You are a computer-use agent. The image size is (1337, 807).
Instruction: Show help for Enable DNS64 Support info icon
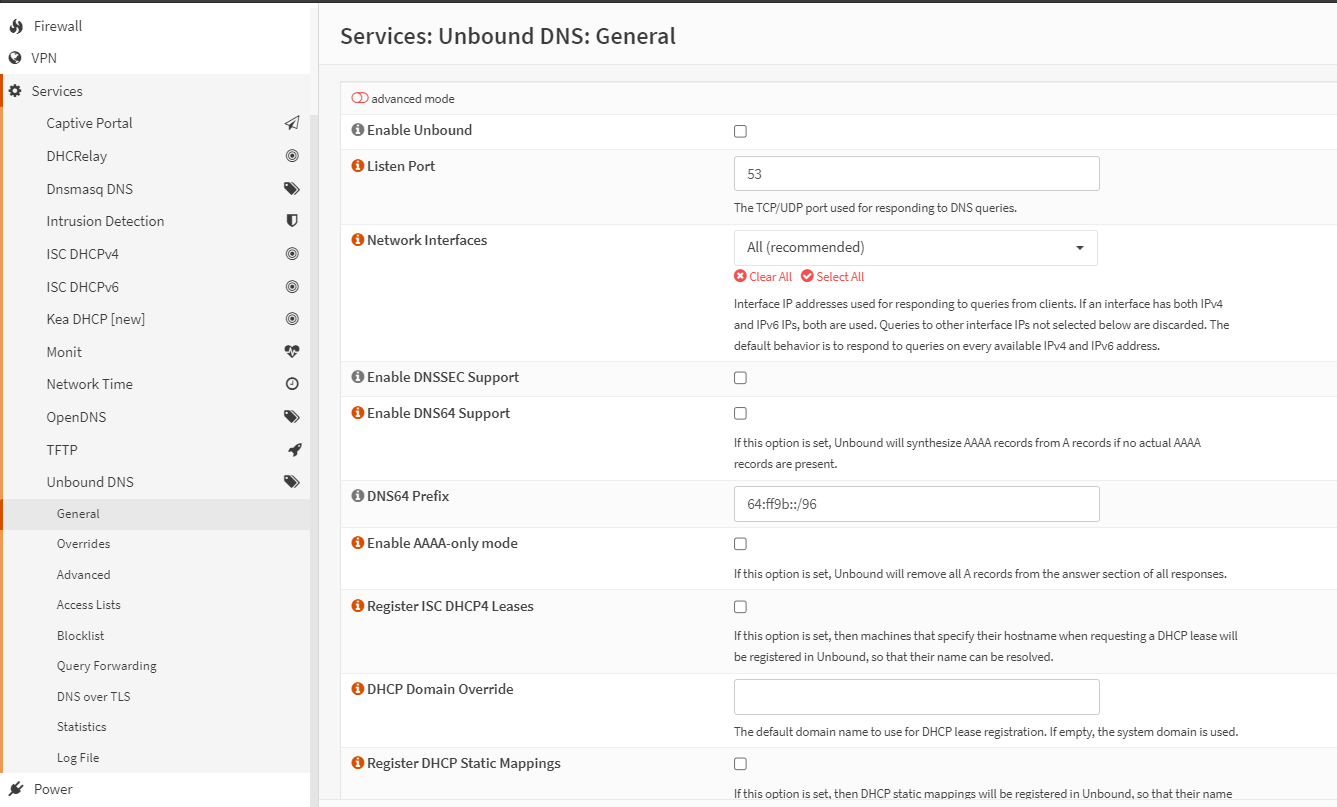358,413
